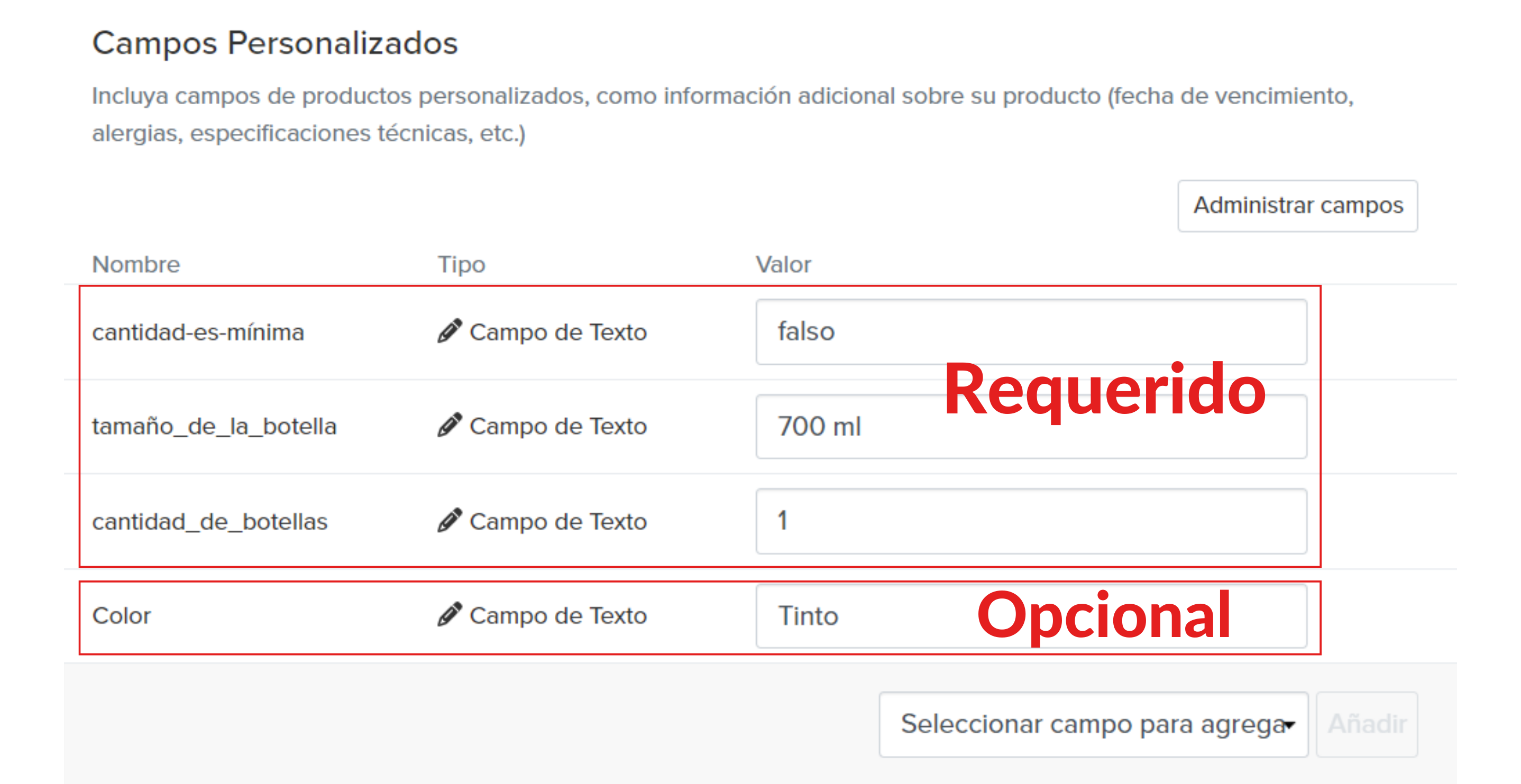Click the Valor column header
The height and width of the screenshot is (784, 1521).
(x=784, y=264)
